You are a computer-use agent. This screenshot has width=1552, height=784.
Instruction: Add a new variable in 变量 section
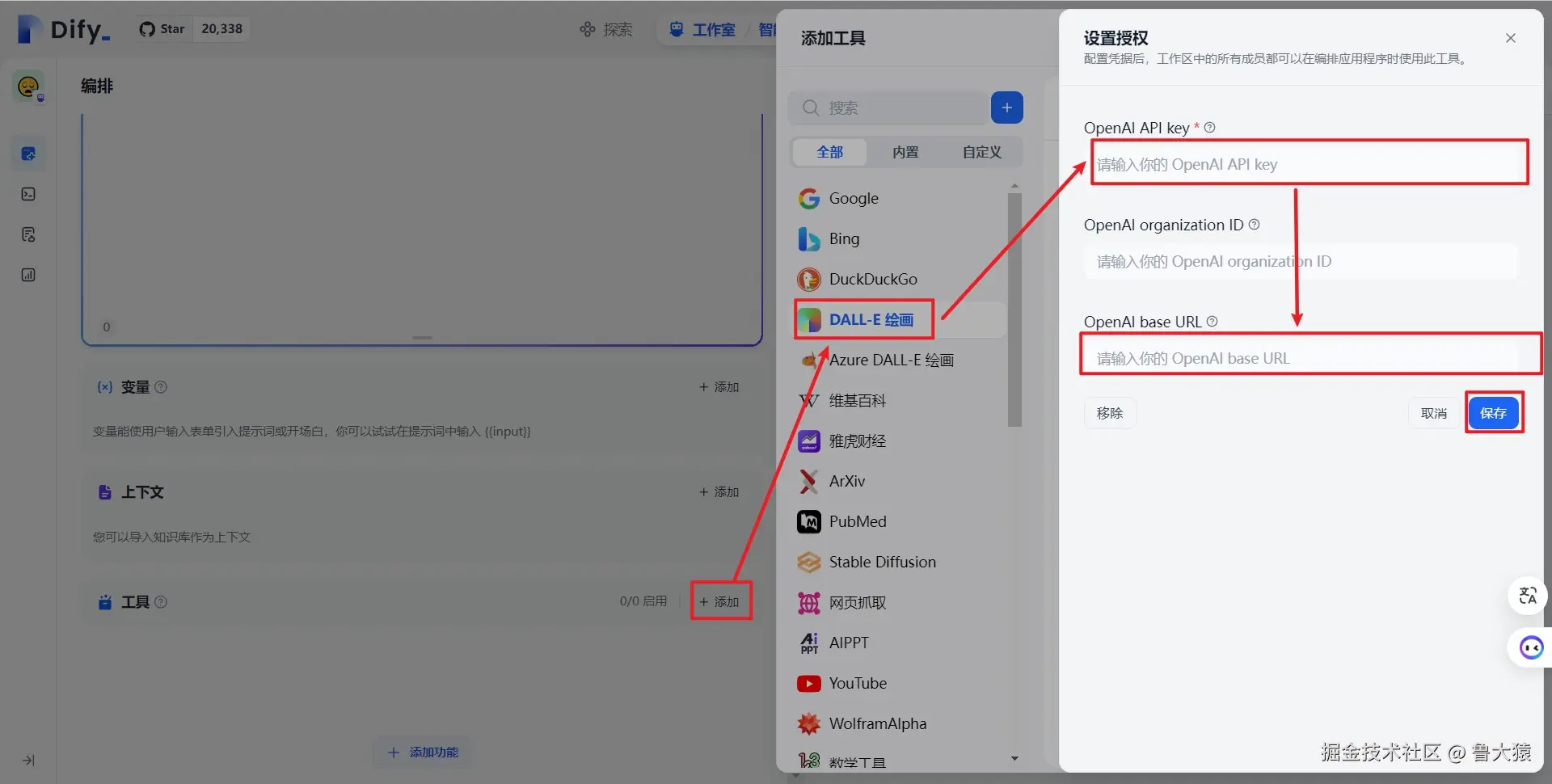[x=719, y=387]
